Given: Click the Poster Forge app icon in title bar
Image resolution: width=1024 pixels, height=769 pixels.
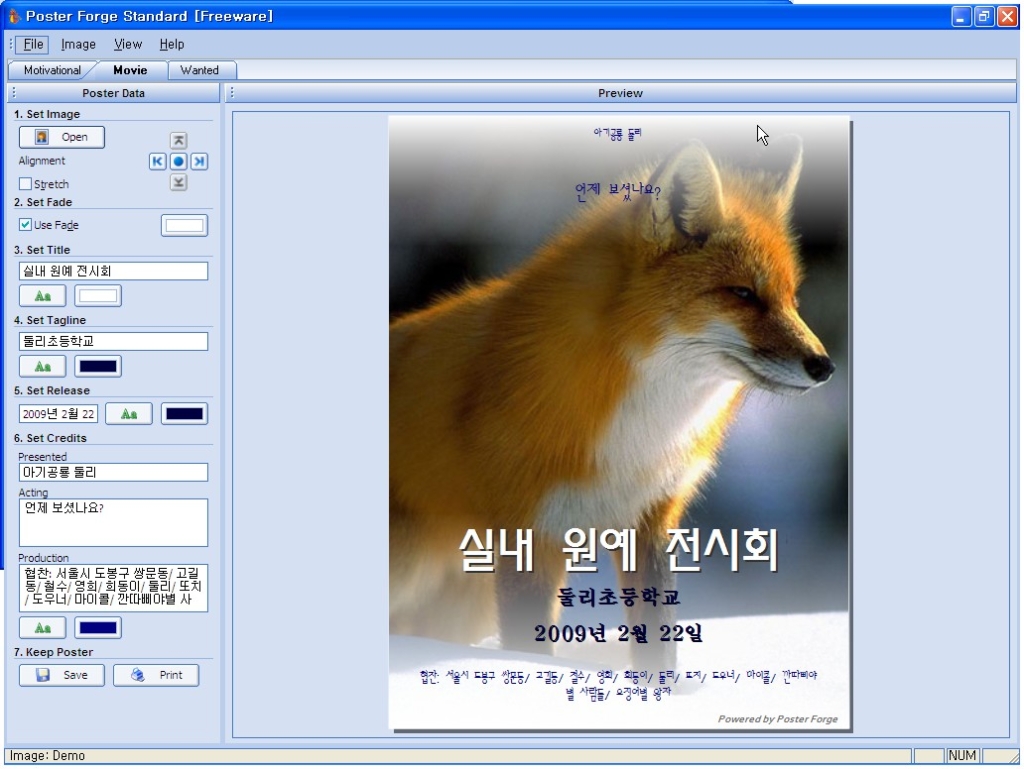Looking at the screenshot, I should [14, 16].
